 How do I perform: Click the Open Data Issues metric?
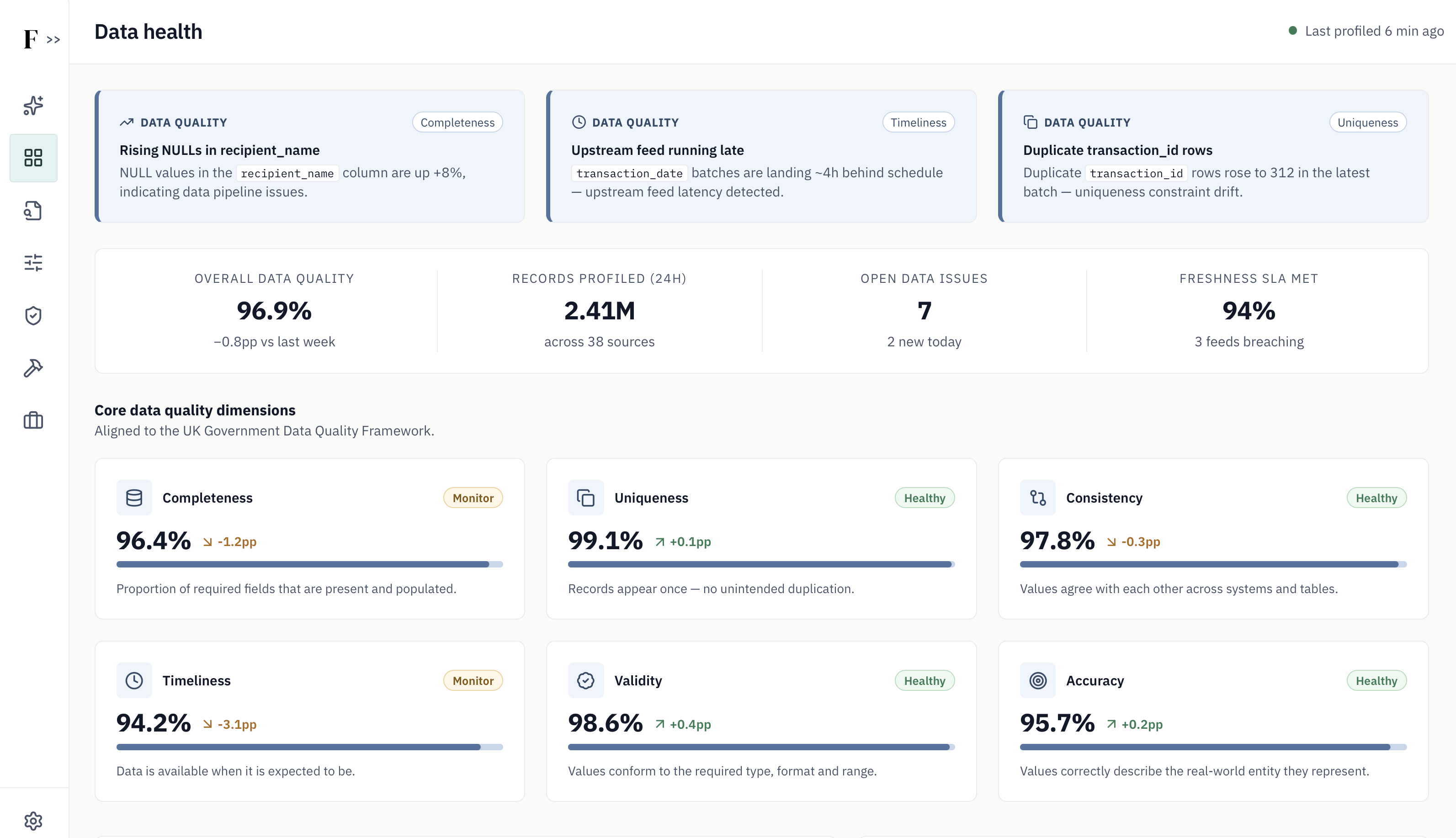tap(924, 311)
